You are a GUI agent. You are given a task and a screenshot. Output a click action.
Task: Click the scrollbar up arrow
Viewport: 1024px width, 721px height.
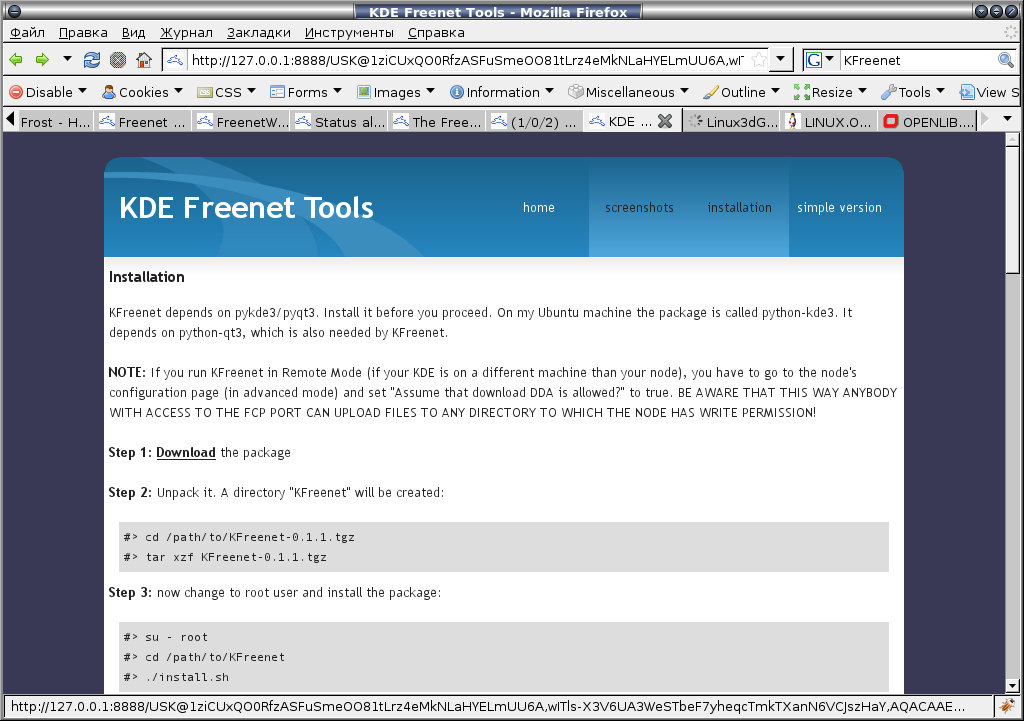pyautogui.click(x=1013, y=138)
